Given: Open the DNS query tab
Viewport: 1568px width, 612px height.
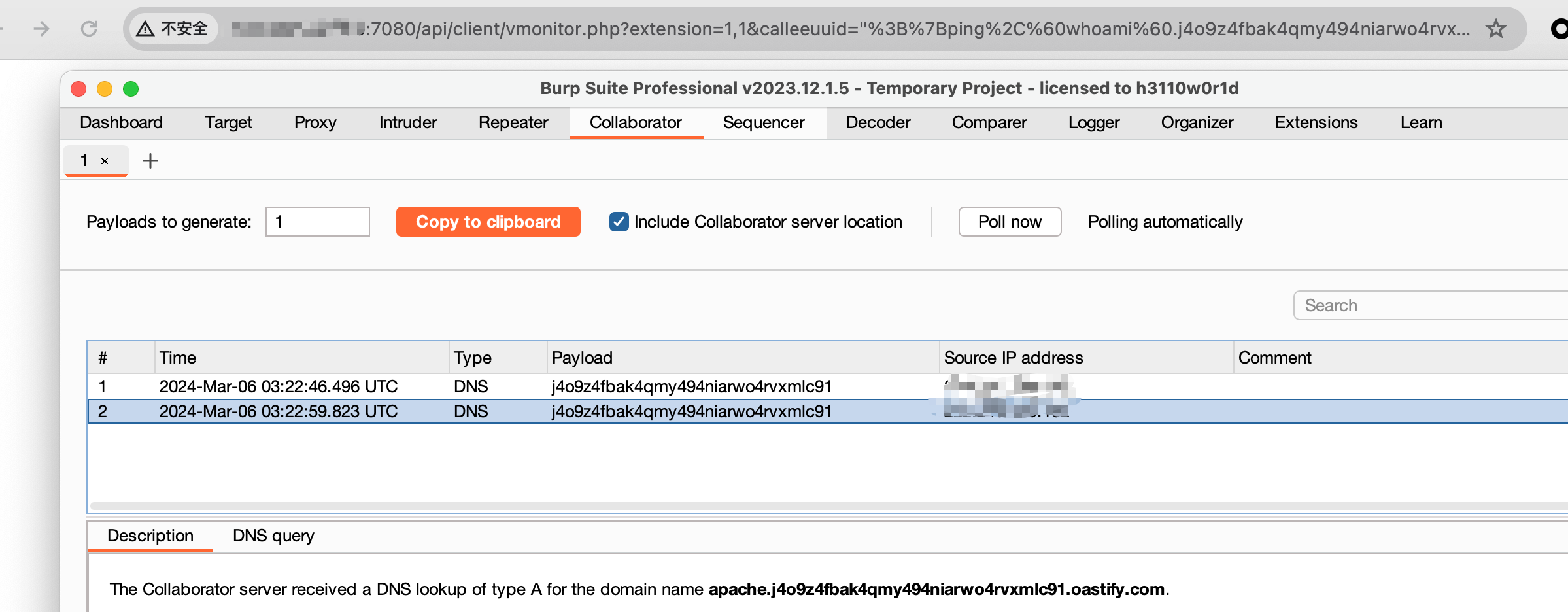Looking at the screenshot, I should coord(273,535).
